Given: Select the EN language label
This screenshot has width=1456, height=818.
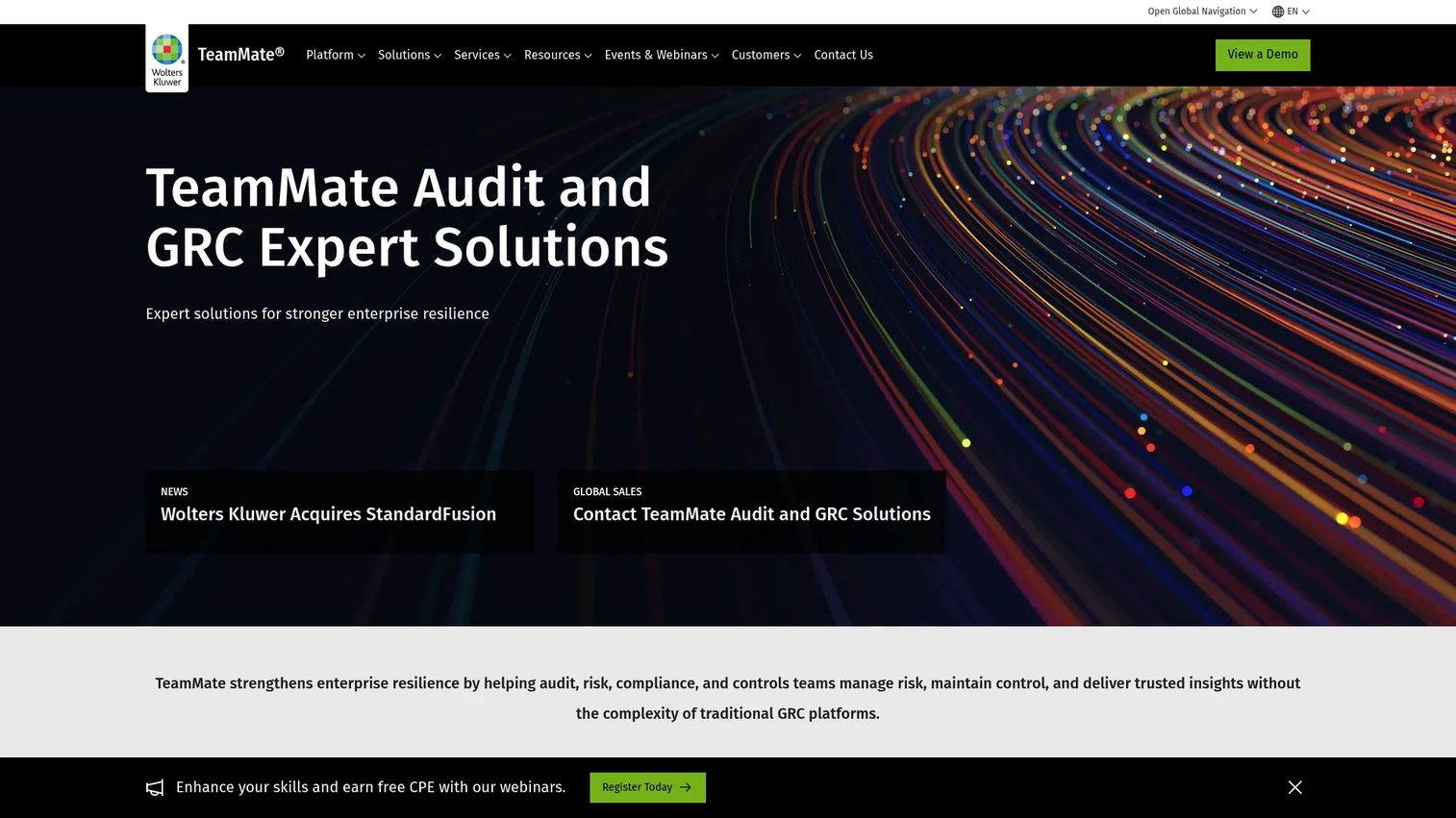Looking at the screenshot, I should 1293,12.
